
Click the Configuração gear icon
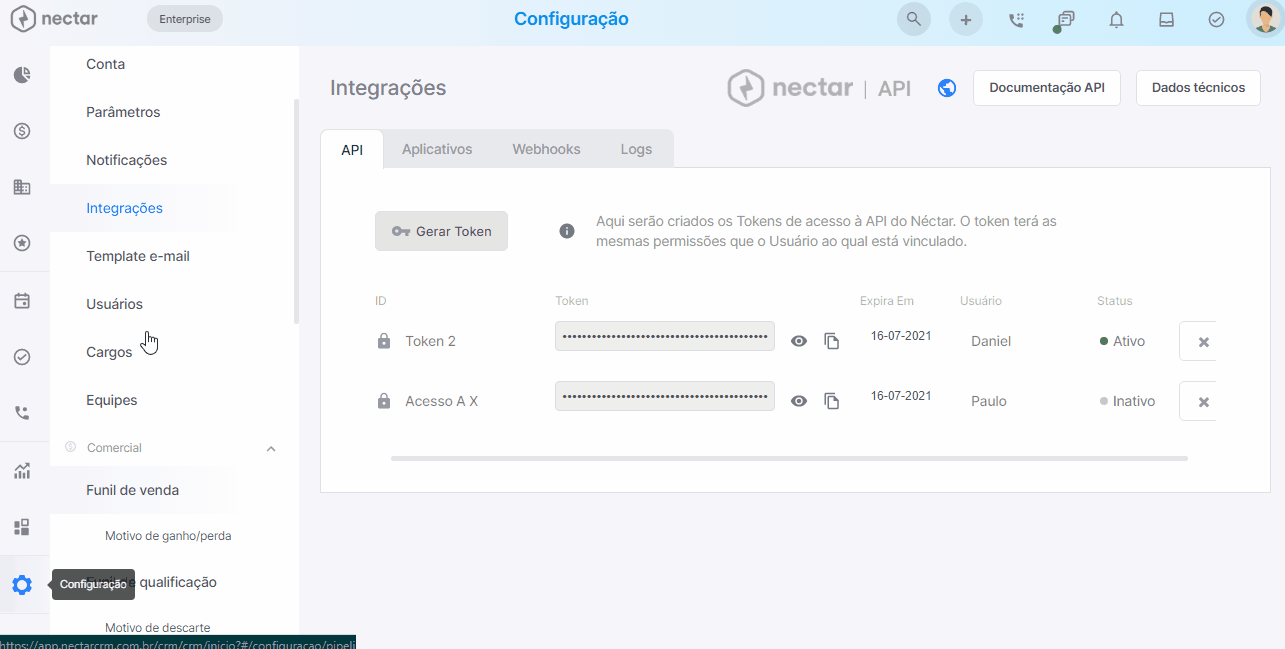click(22, 584)
